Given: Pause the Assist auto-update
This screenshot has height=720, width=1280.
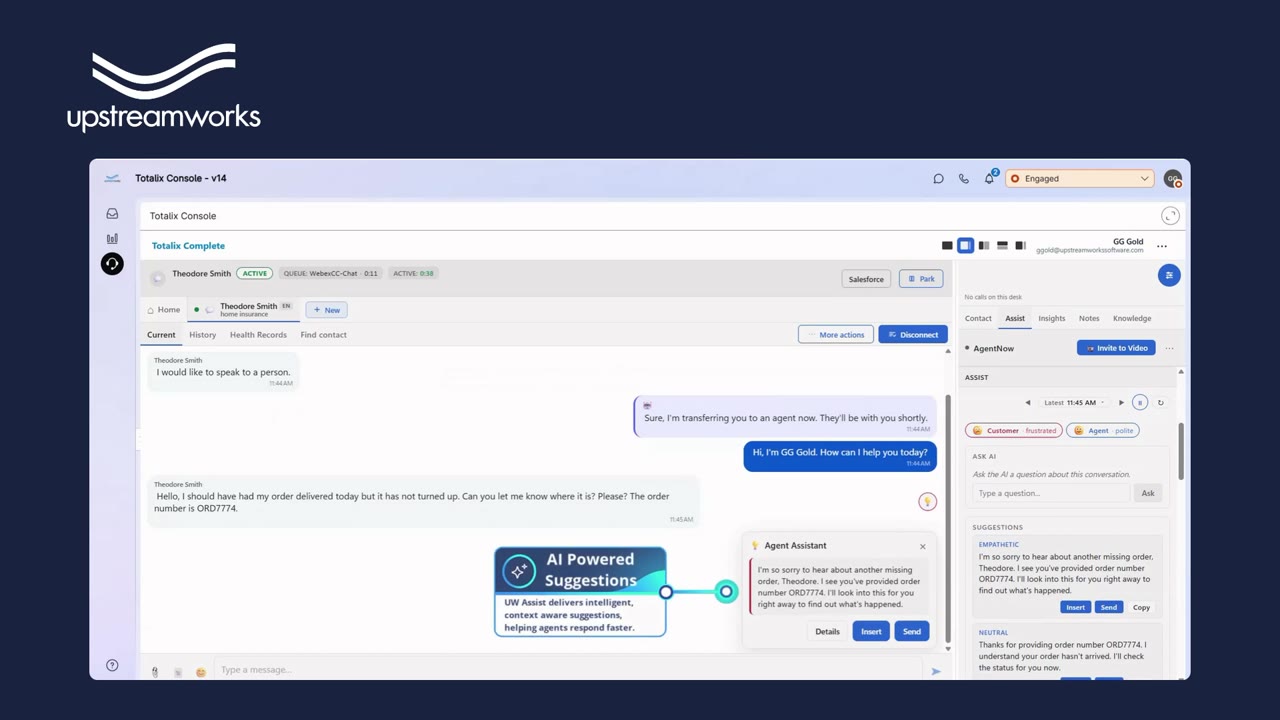Looking at the screenshot, I should pos(1140,403).
